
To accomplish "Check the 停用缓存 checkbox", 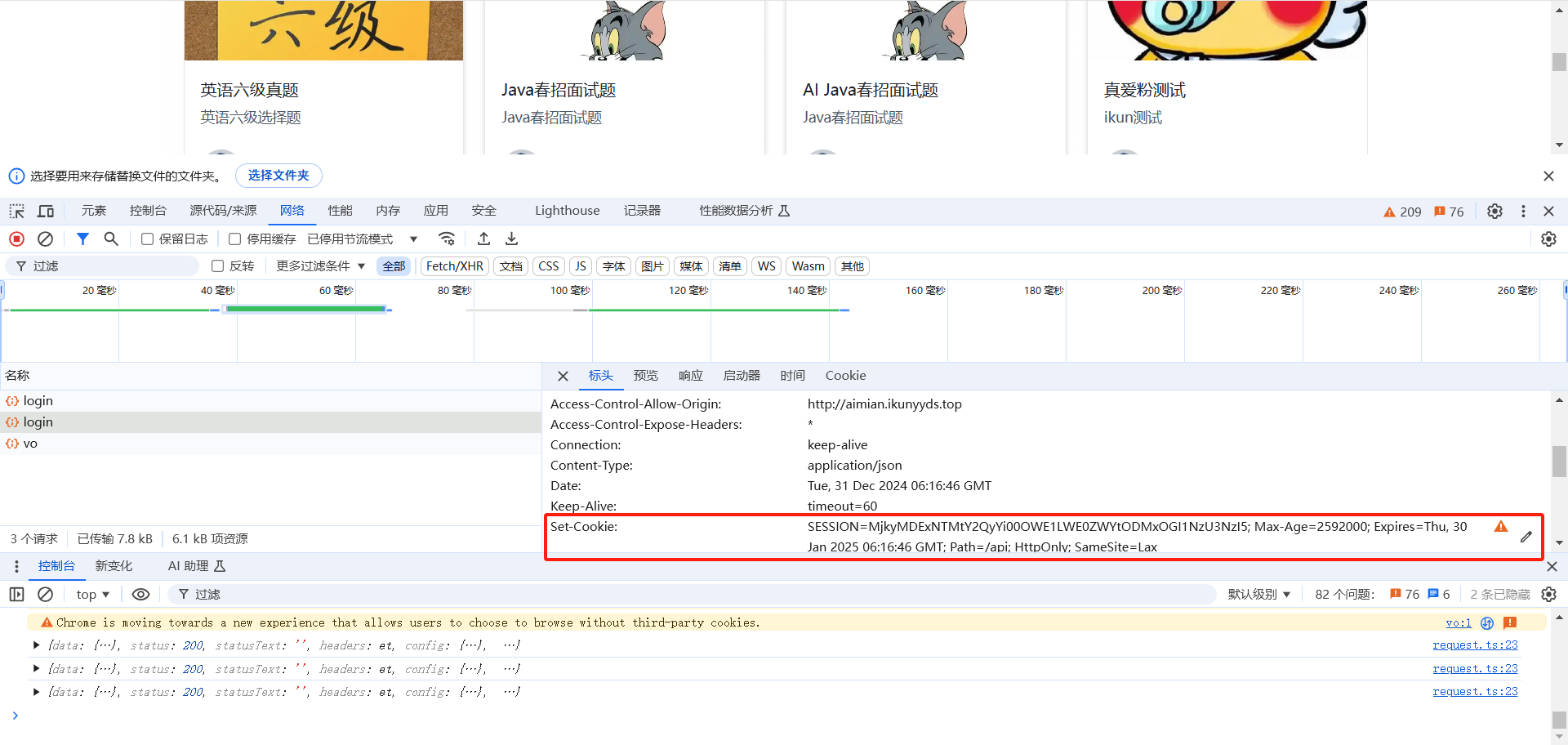I will pos(235,239).
